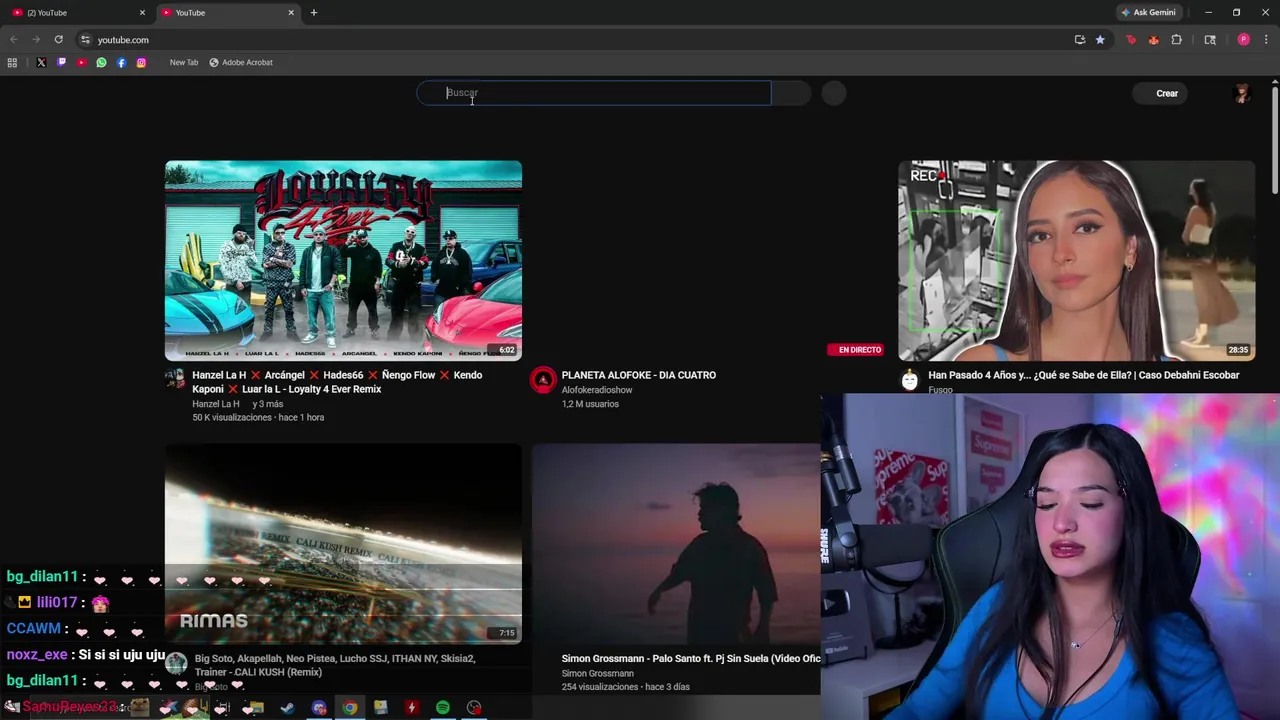
Task: Open Discord from the taskbar
Action: coord(319,708)
